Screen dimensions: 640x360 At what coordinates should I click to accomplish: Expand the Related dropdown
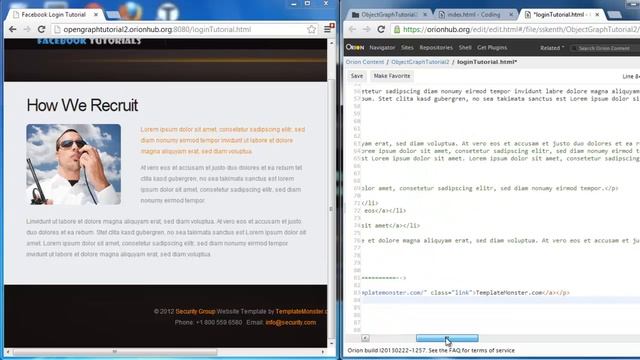coord(552,48)
